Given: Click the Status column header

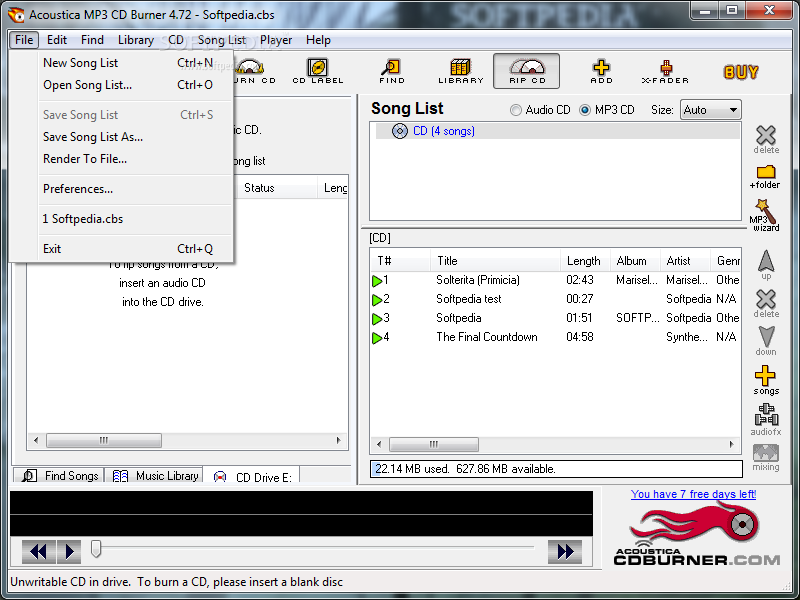Looking at the screenshot, I should [x=276, y=188].
